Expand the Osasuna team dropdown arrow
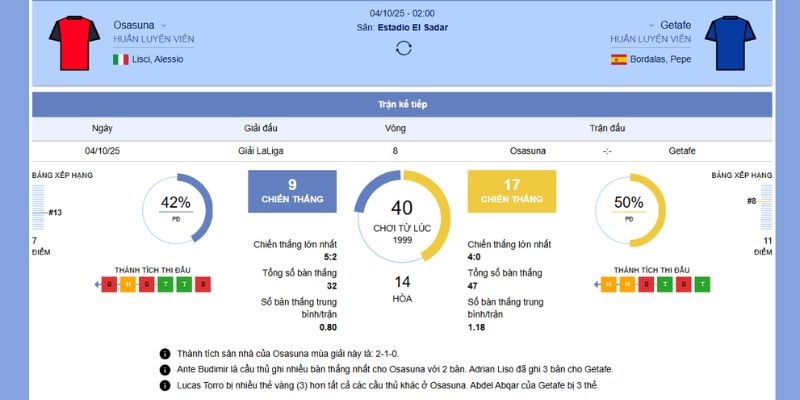800x400 pixels. click(x=164, y=24)
